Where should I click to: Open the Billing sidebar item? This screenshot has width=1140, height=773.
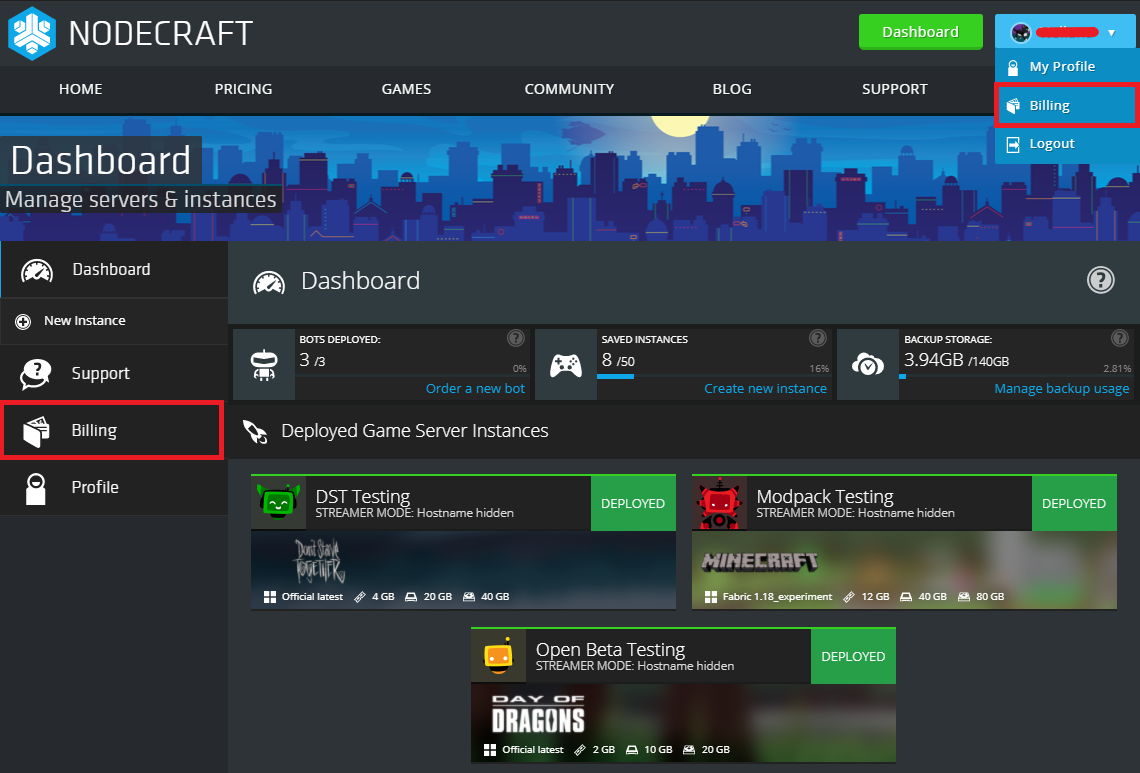pyautogui.click(x=113, y=430)
